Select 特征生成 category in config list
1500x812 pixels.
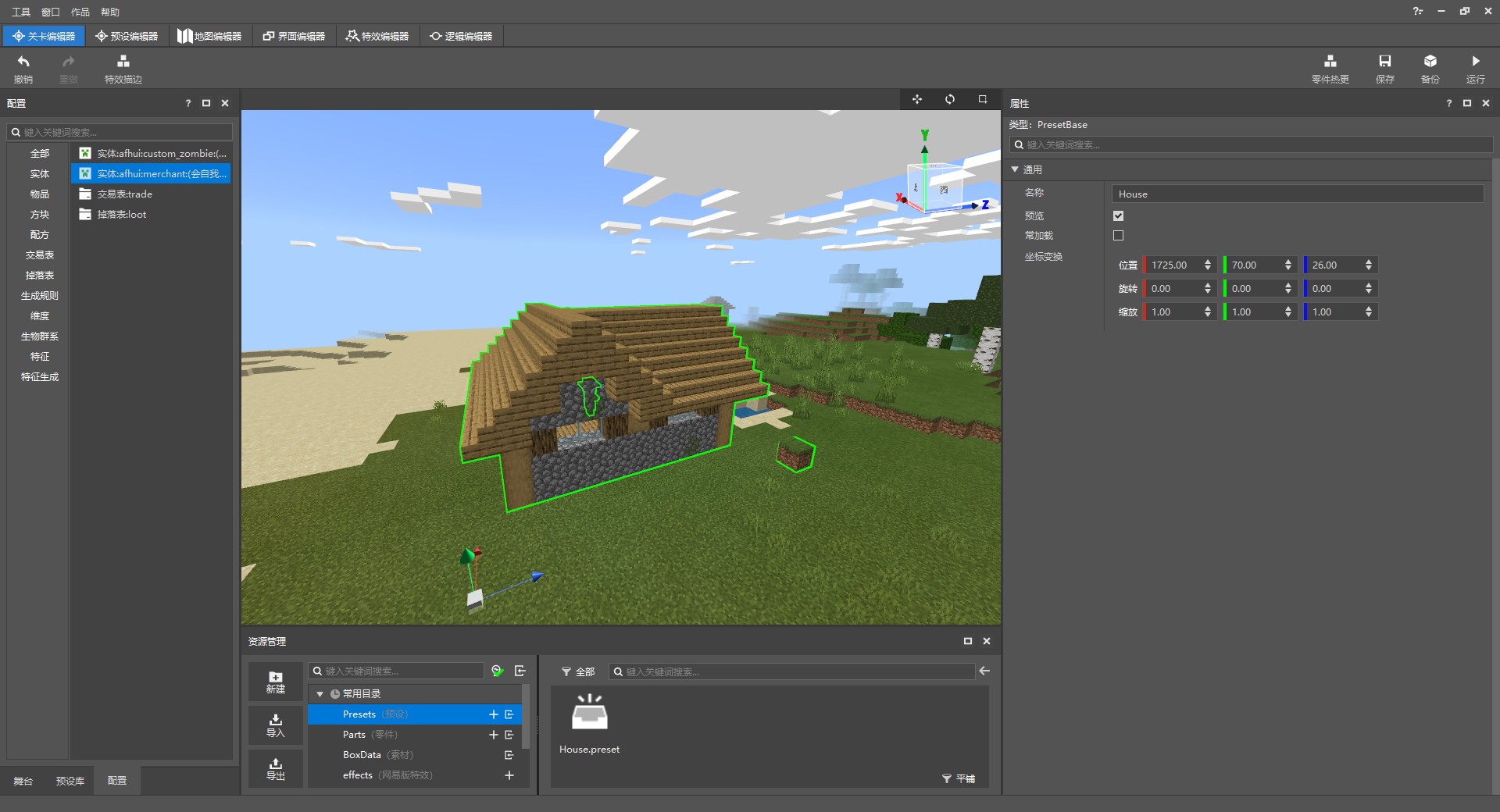click(x=39, y=377)
